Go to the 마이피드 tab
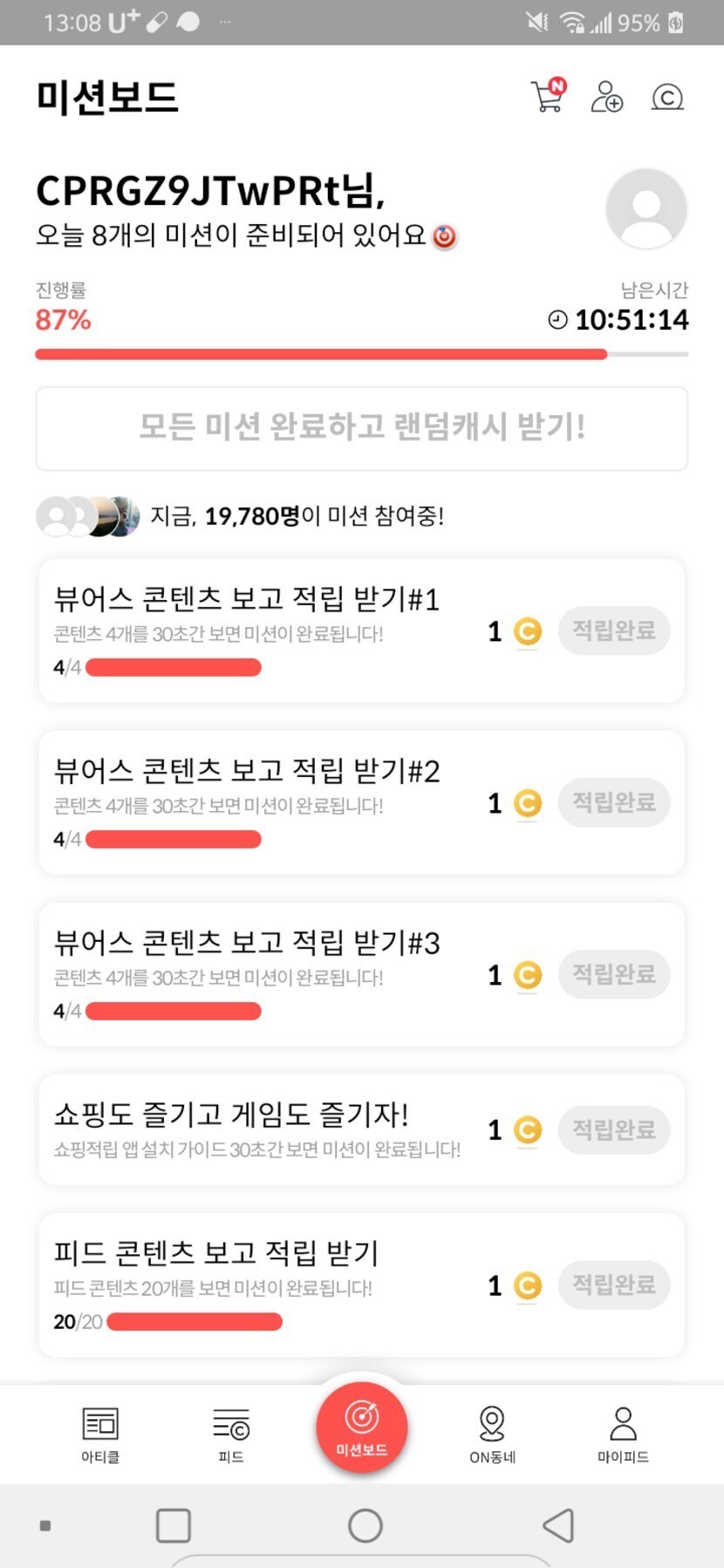724x1568 pixels. (x=623, y=1434)
